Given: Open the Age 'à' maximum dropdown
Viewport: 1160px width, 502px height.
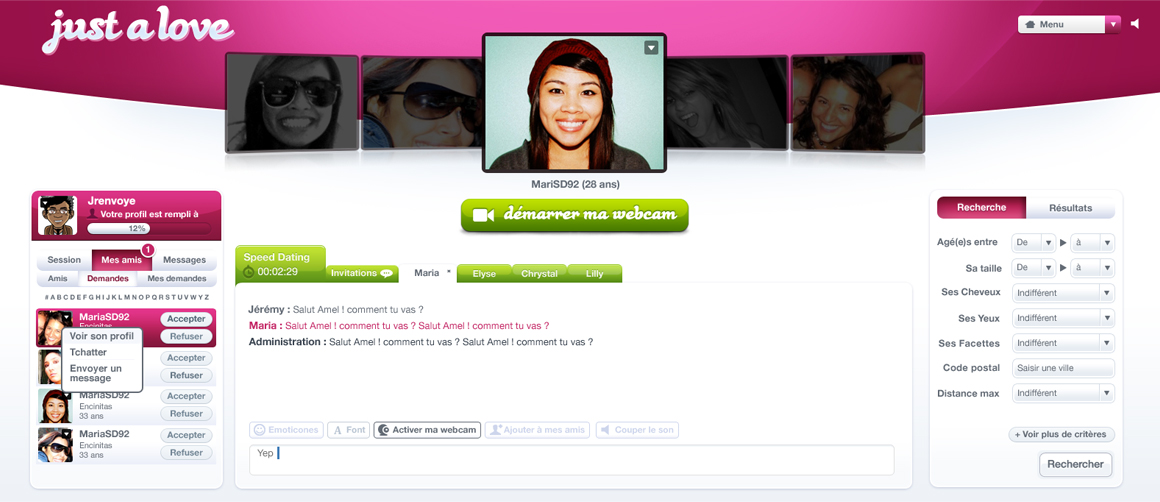Looking at the screenshot, I should click(x=1093, y=242).
